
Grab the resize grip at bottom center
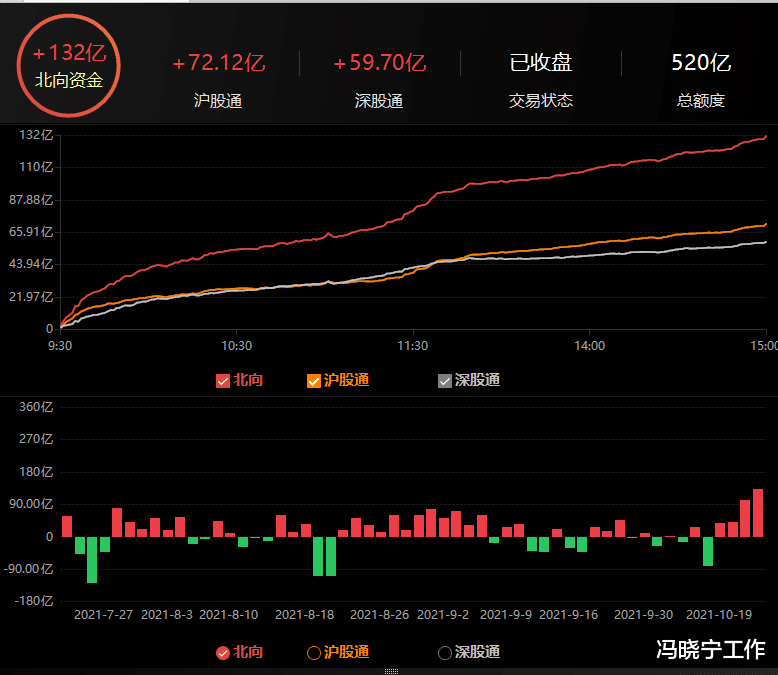tap(391, 672)
